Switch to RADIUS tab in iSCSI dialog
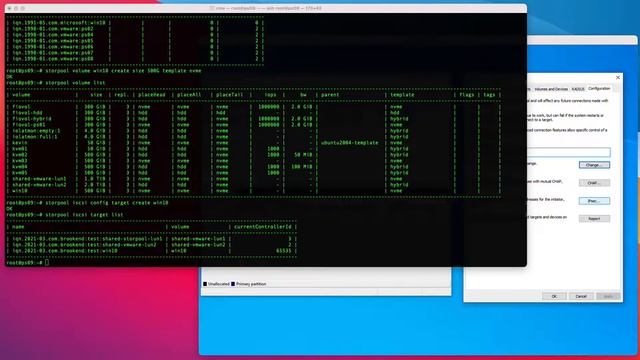 point(578,89)
